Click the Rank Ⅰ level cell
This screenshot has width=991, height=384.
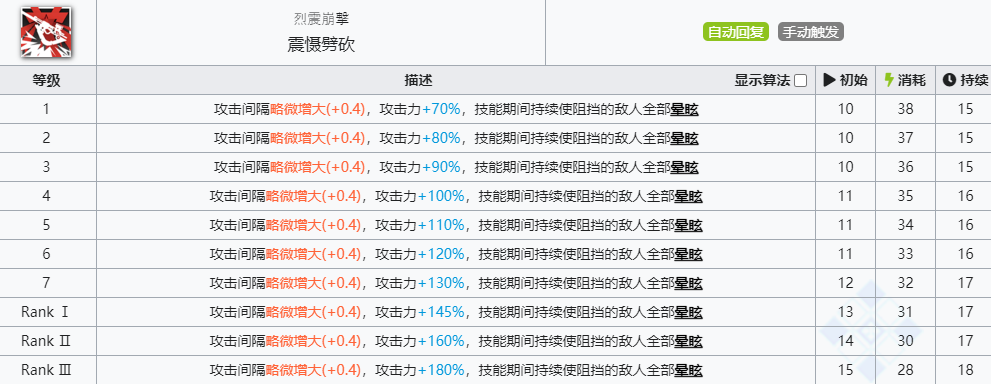pos(48,312)
